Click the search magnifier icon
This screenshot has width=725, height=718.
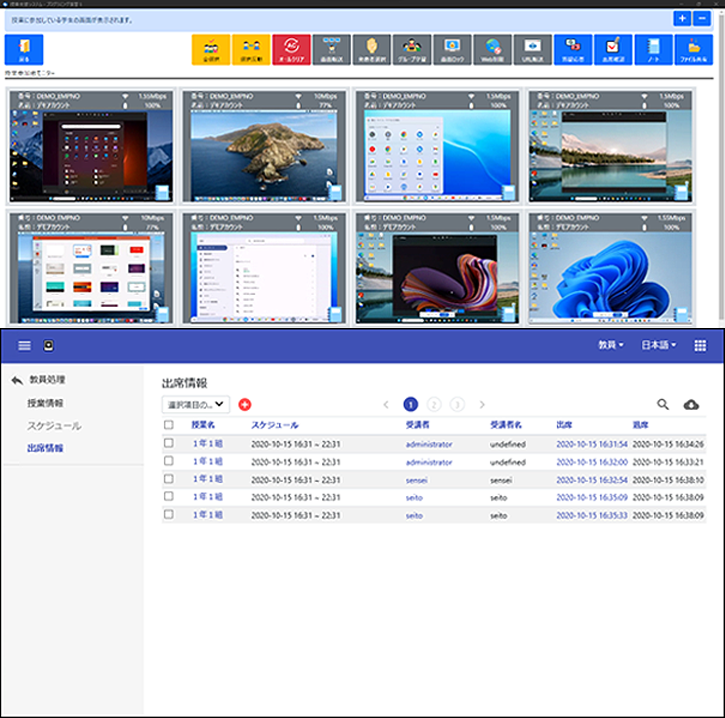[x=662, y=404]
